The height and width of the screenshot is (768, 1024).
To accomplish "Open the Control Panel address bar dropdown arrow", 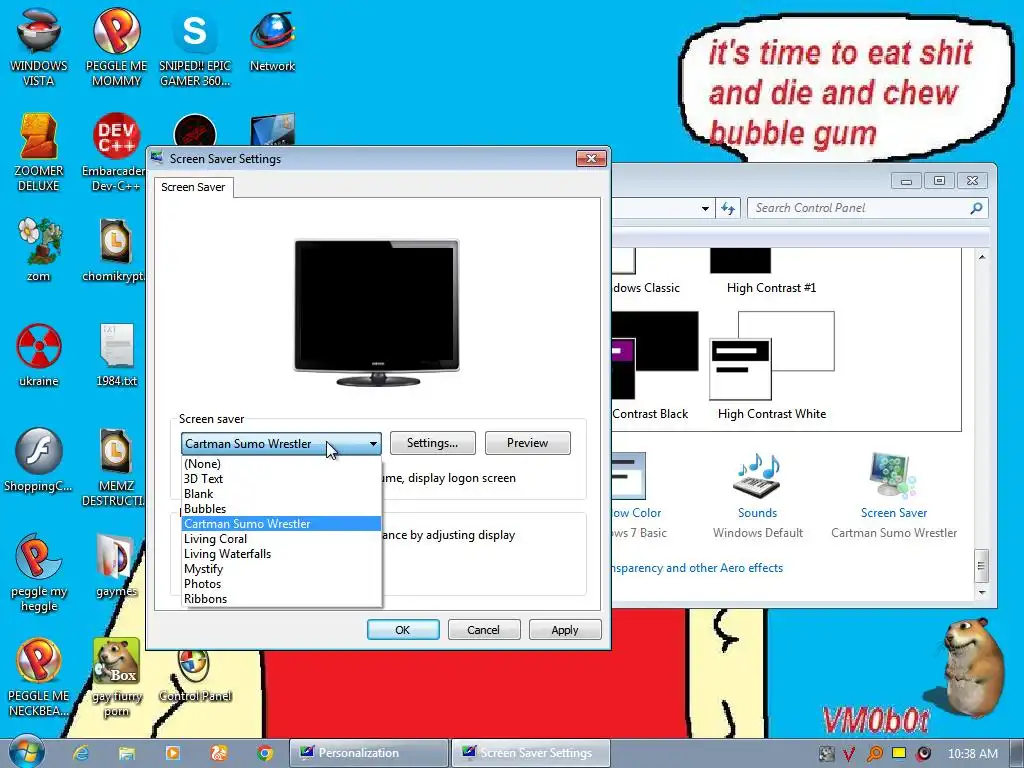I will (x=705, y=208).
